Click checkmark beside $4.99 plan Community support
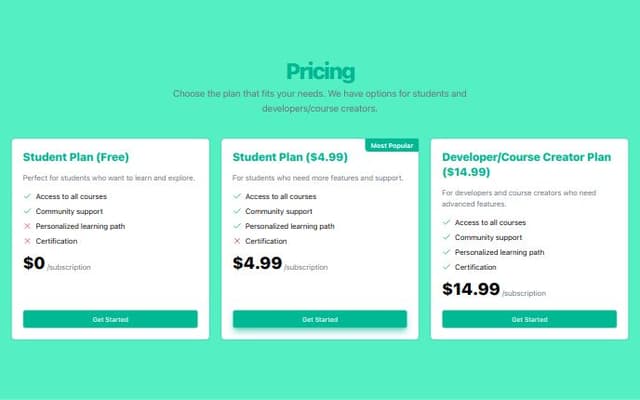The width and height of the screenshot is (640, 400). [237, 211]
